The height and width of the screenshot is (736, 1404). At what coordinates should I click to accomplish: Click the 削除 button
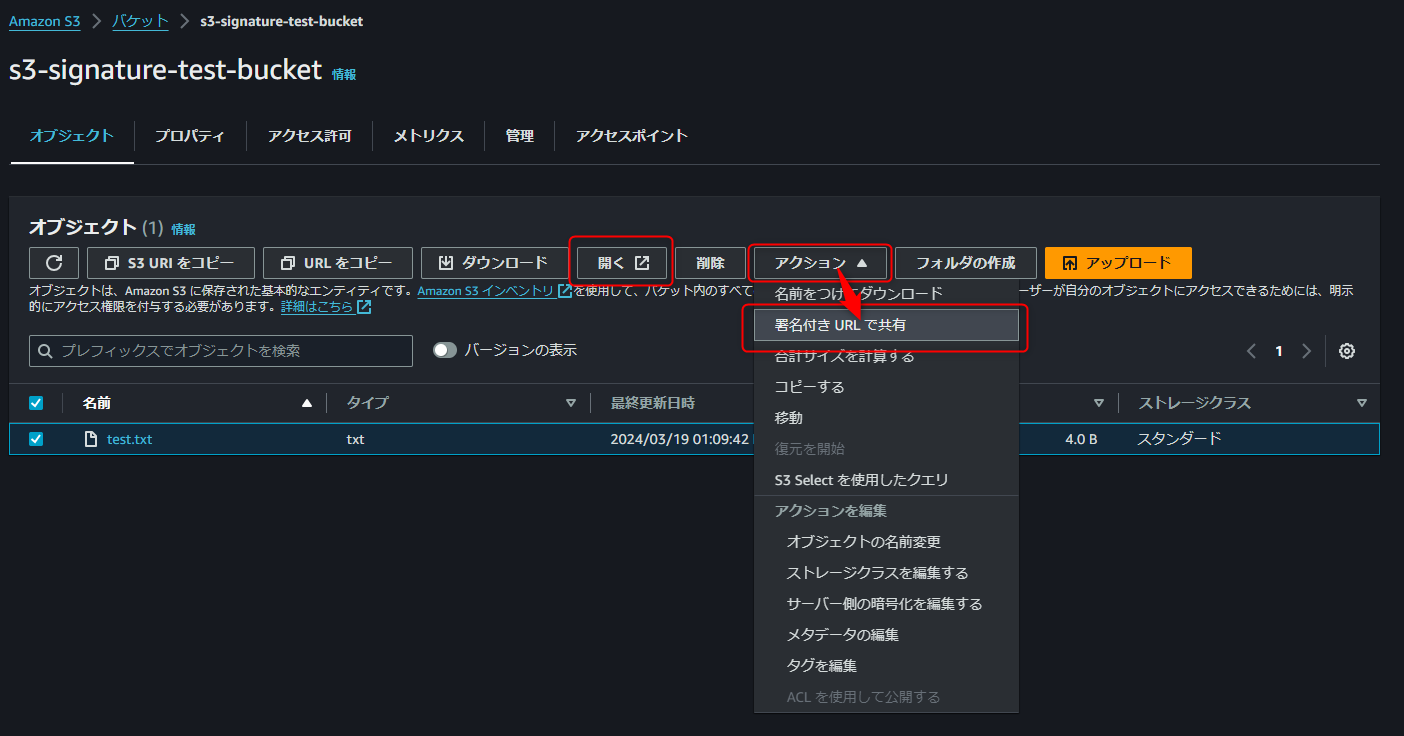(710, 263)
